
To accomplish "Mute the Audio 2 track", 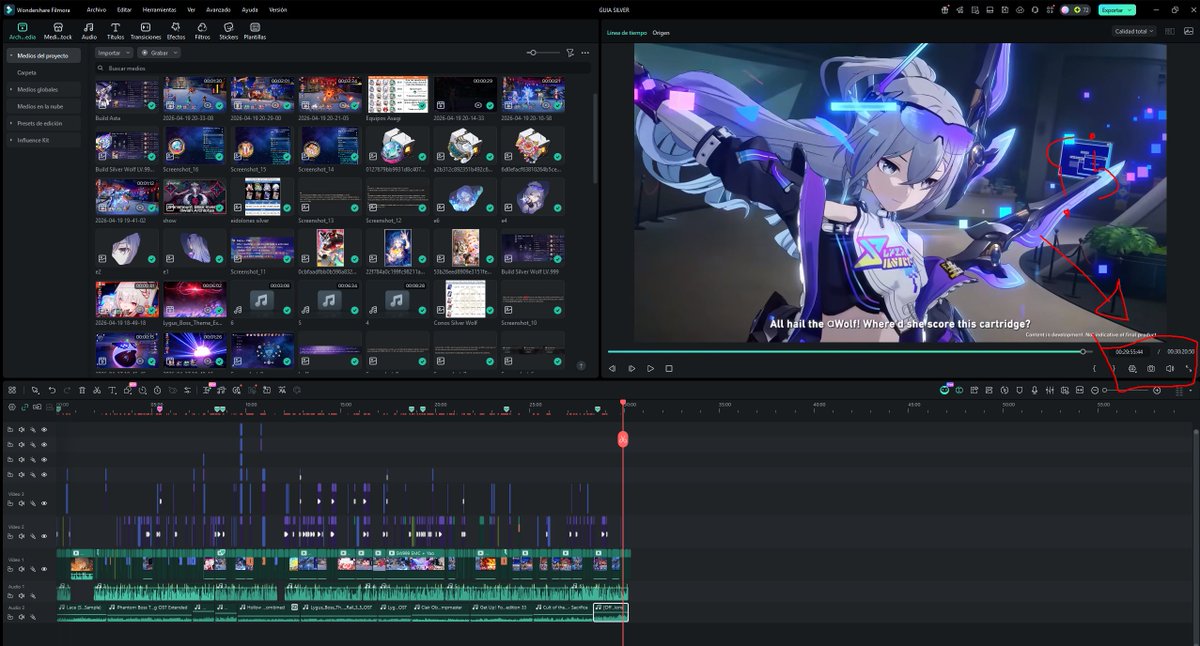I will 21,617.
